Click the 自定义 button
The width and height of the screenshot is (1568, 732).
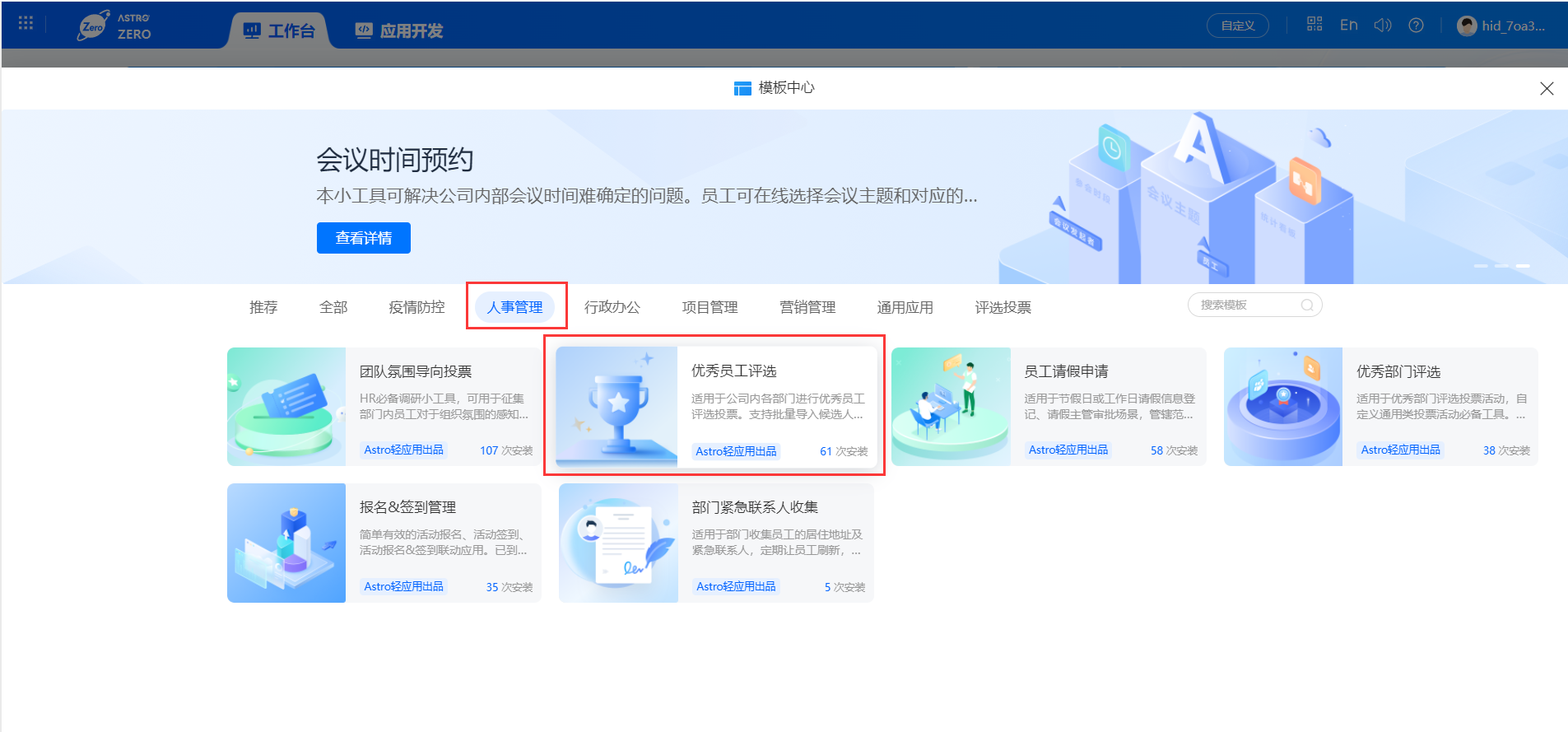(x=1238, y=26)
